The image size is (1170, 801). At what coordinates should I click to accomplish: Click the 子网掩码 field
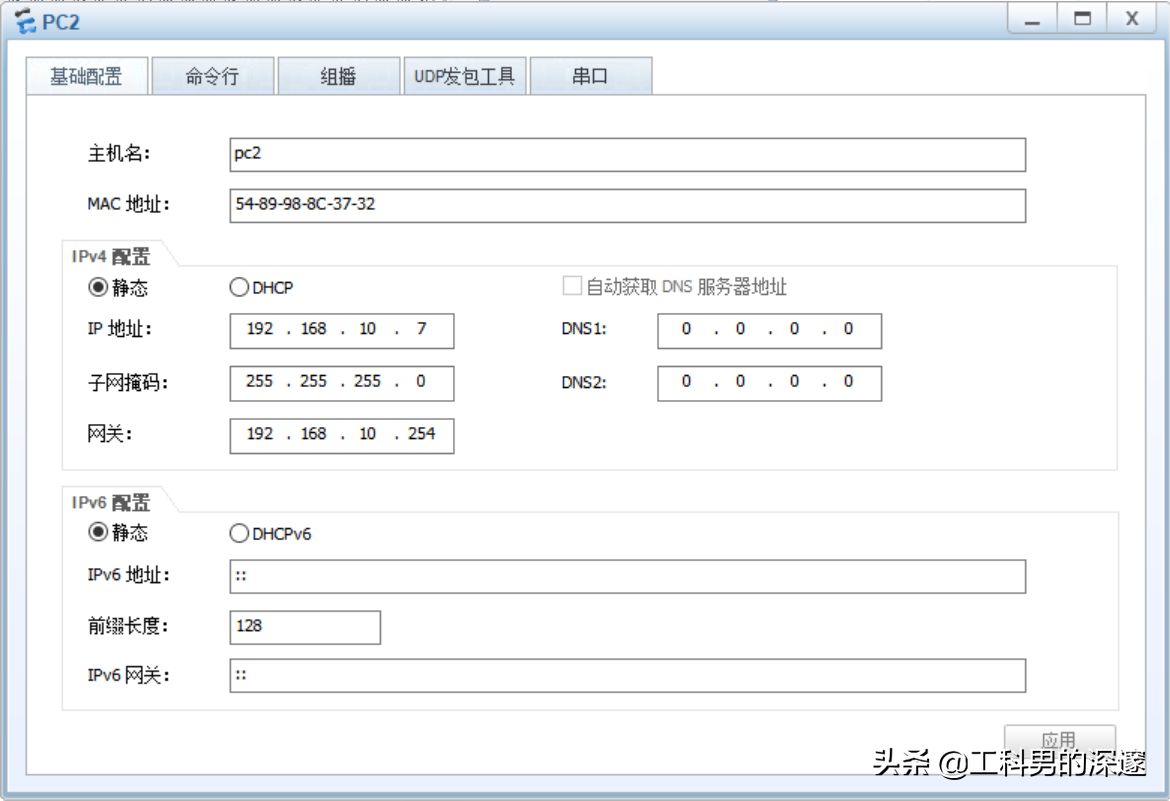tap(341, 382)
